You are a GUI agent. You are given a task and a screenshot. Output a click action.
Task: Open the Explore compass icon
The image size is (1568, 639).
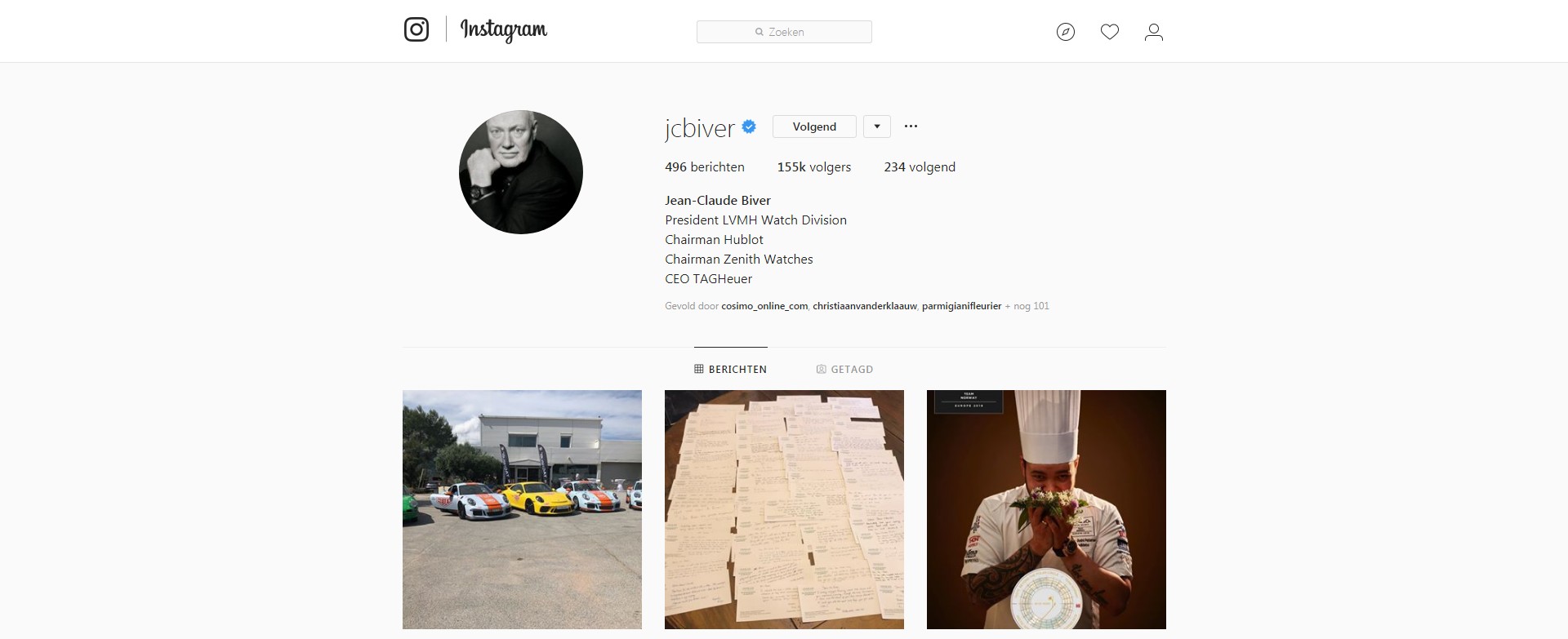pos(1066,32)
